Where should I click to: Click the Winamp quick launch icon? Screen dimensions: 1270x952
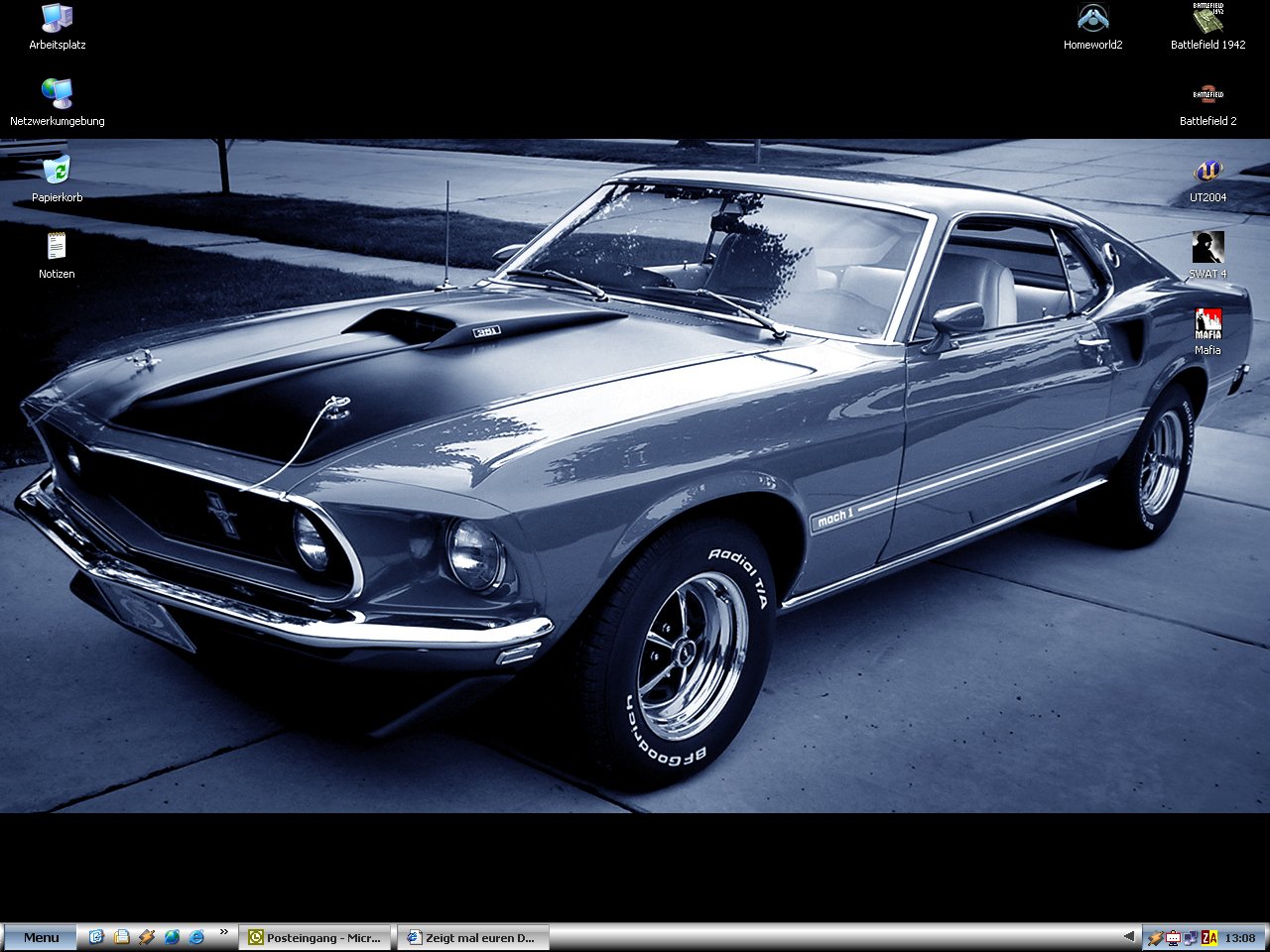pyautogui.click(x=147, y=937)
